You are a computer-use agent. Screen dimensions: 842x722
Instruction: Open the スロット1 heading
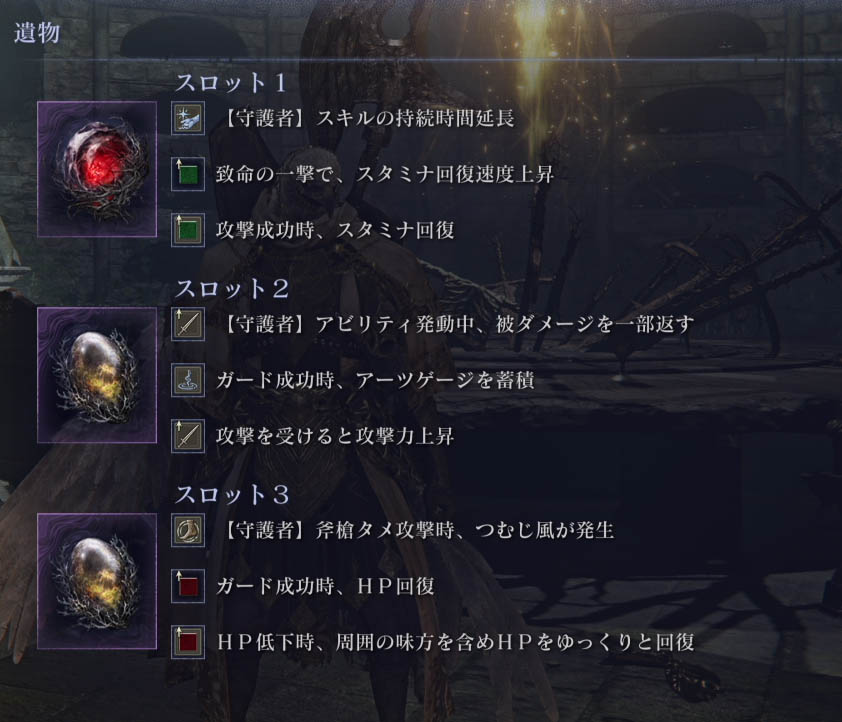coord(230,83)
